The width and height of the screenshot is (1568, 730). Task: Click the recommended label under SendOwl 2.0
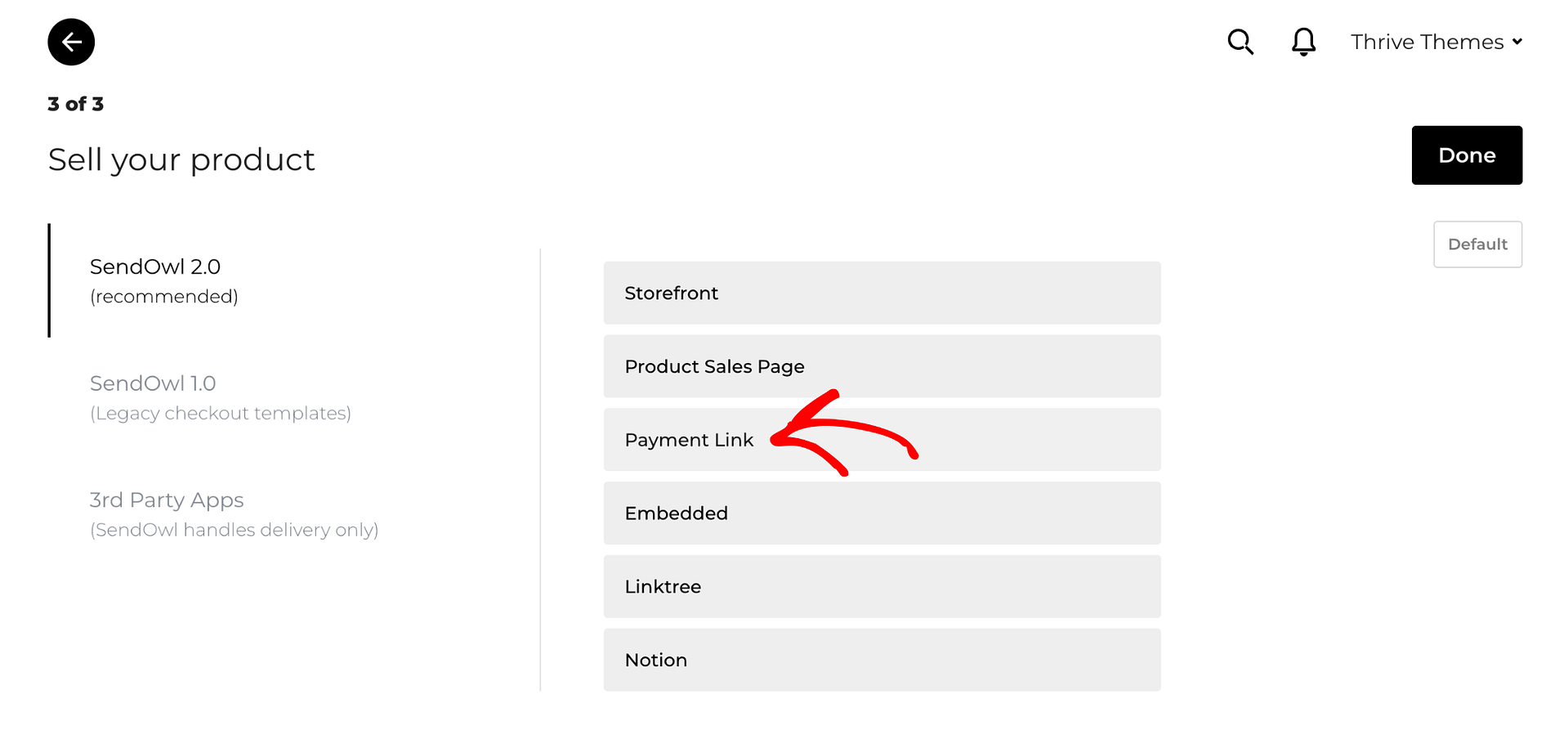point(163,296)
